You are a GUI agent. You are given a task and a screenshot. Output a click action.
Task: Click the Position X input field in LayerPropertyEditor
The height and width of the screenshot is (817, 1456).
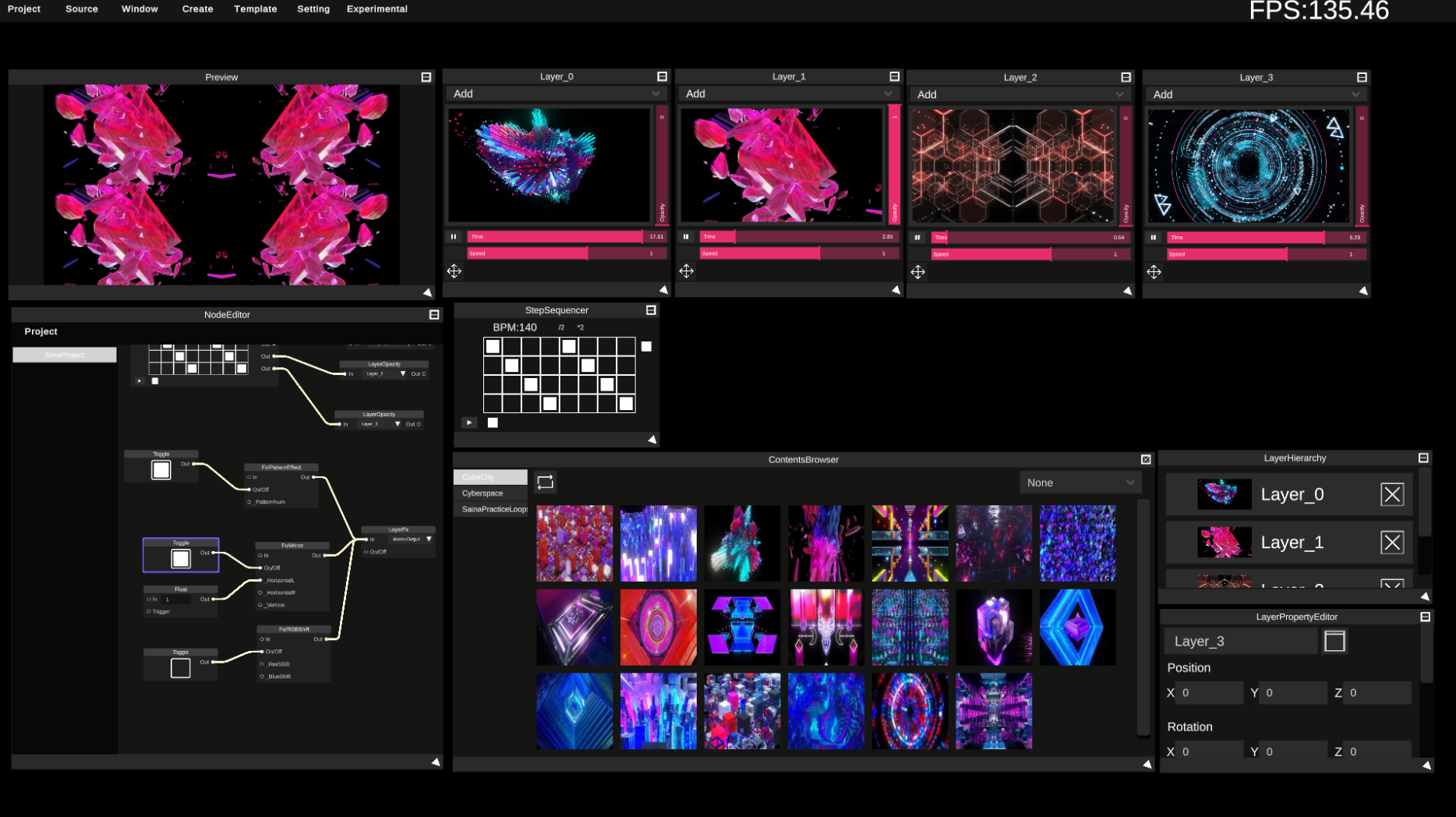(1208, 692)
